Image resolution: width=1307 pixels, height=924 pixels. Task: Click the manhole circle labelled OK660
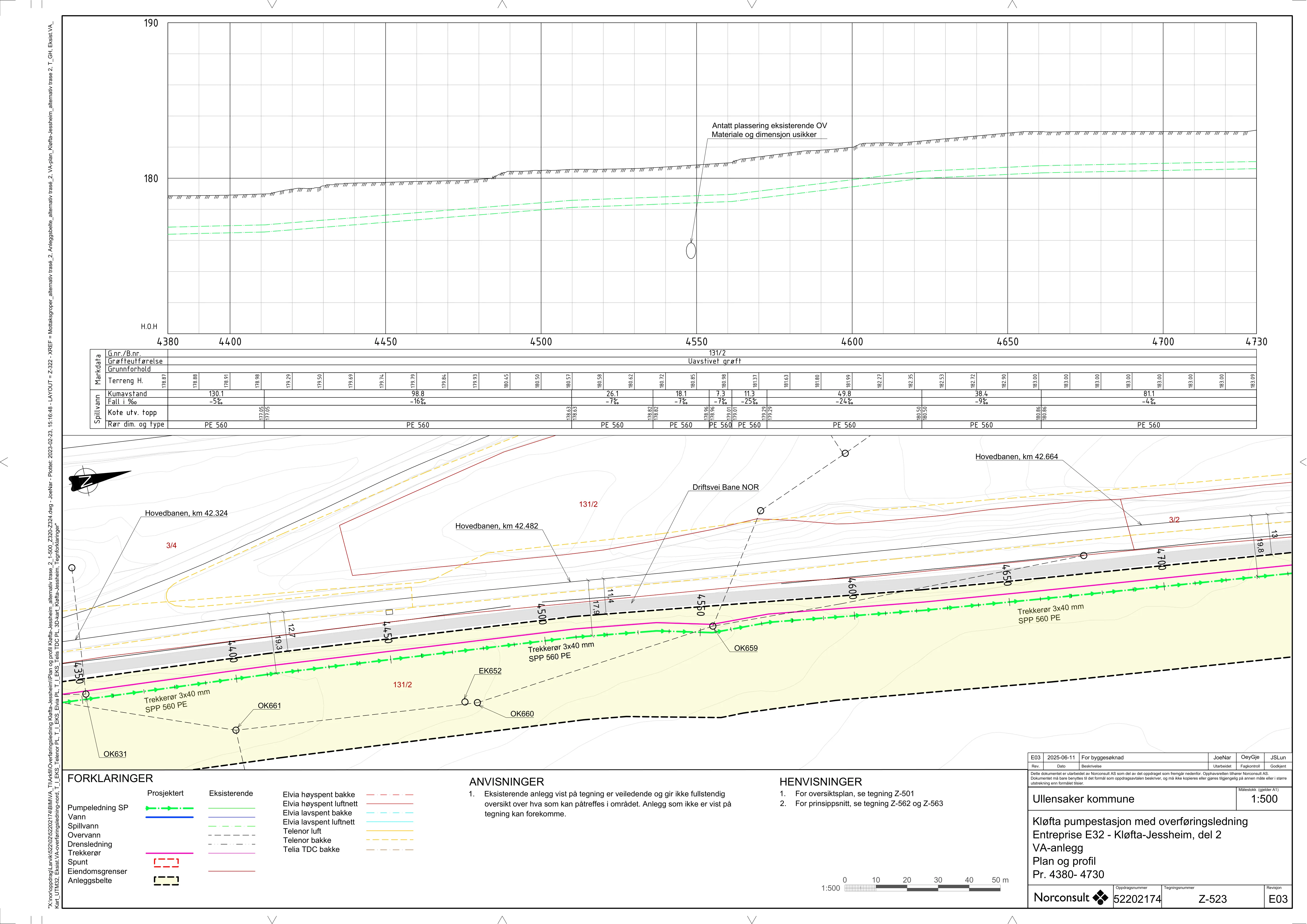click(x=478, y=703)
